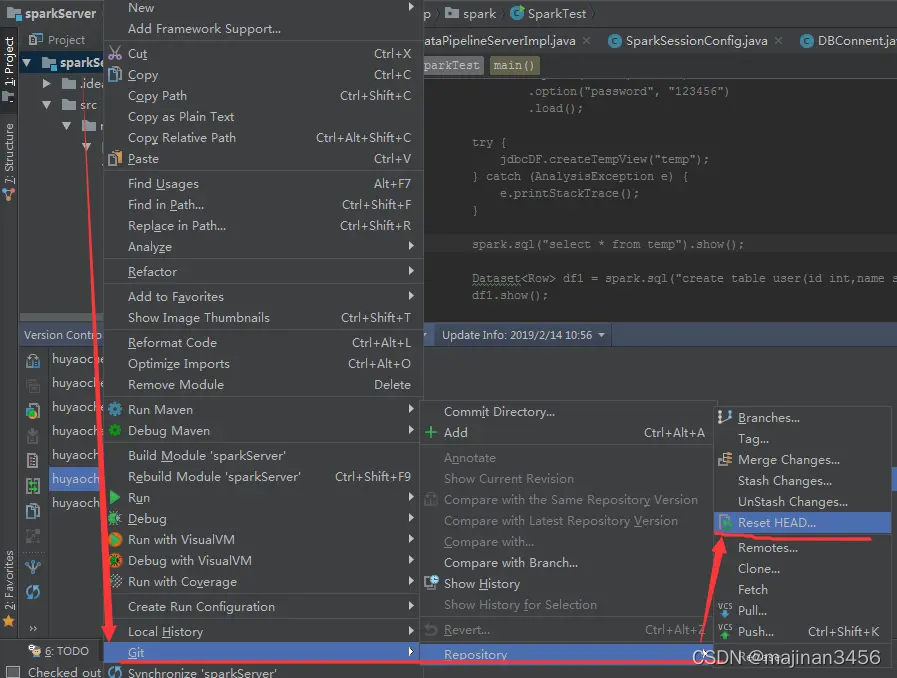Click the main() breadcrumb
The width and height of the screenshot is (897, 678).
point(514,65)
